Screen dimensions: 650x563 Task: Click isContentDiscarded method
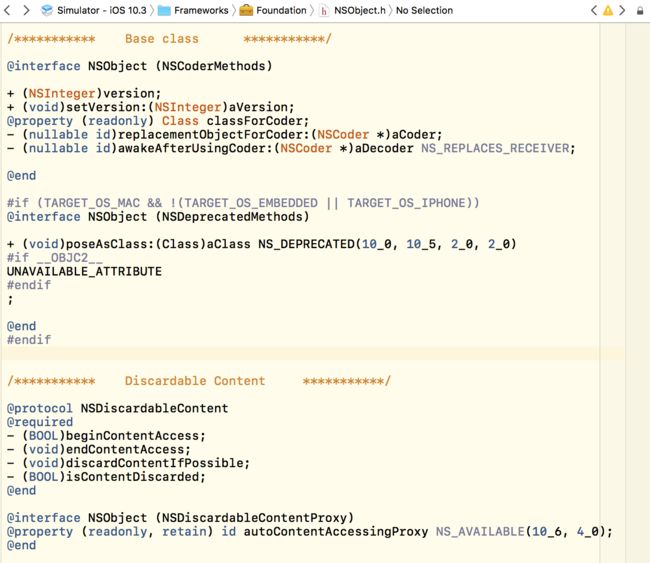132,476
